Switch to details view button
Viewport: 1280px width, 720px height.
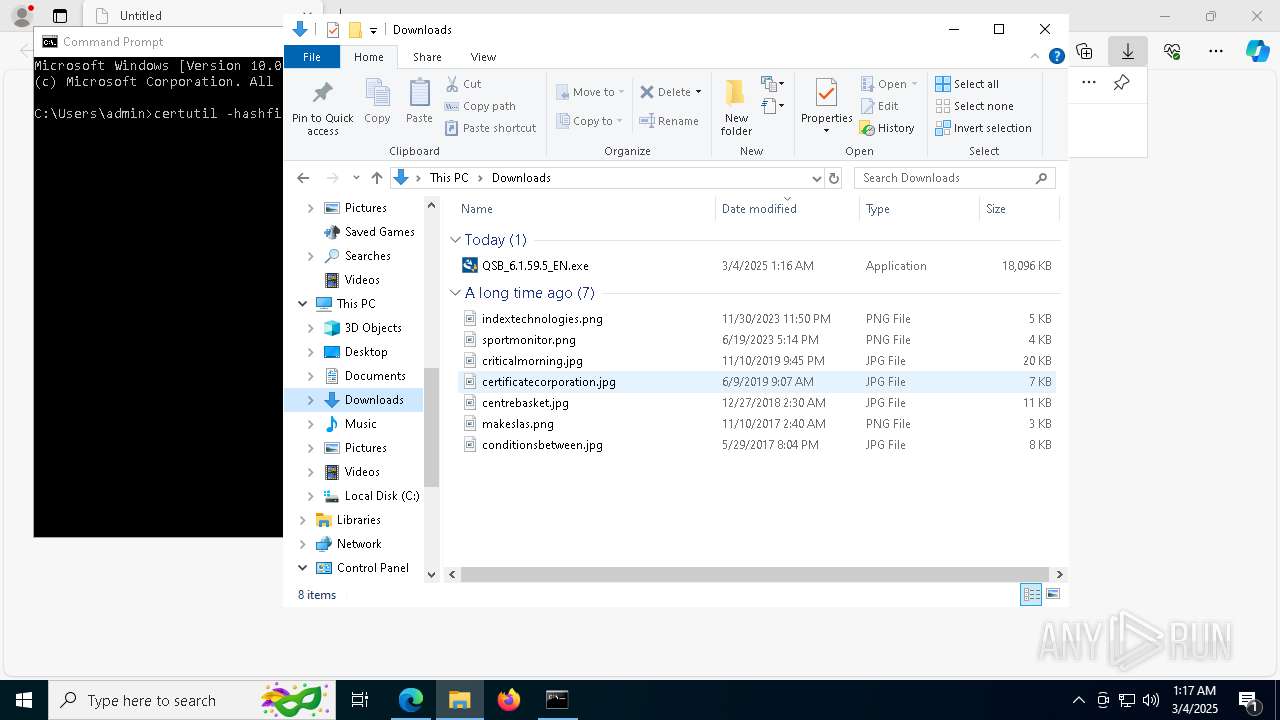click(1031, 594)
